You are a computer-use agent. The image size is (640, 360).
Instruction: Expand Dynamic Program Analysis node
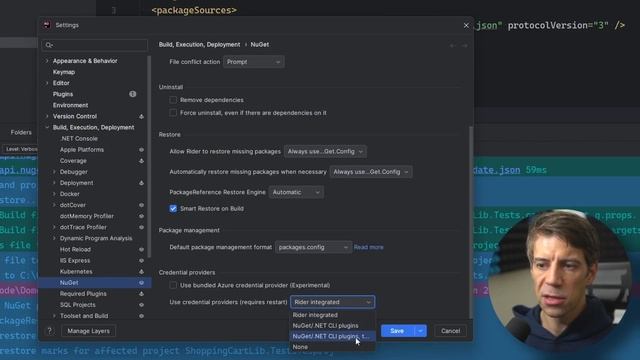[54, 238]
